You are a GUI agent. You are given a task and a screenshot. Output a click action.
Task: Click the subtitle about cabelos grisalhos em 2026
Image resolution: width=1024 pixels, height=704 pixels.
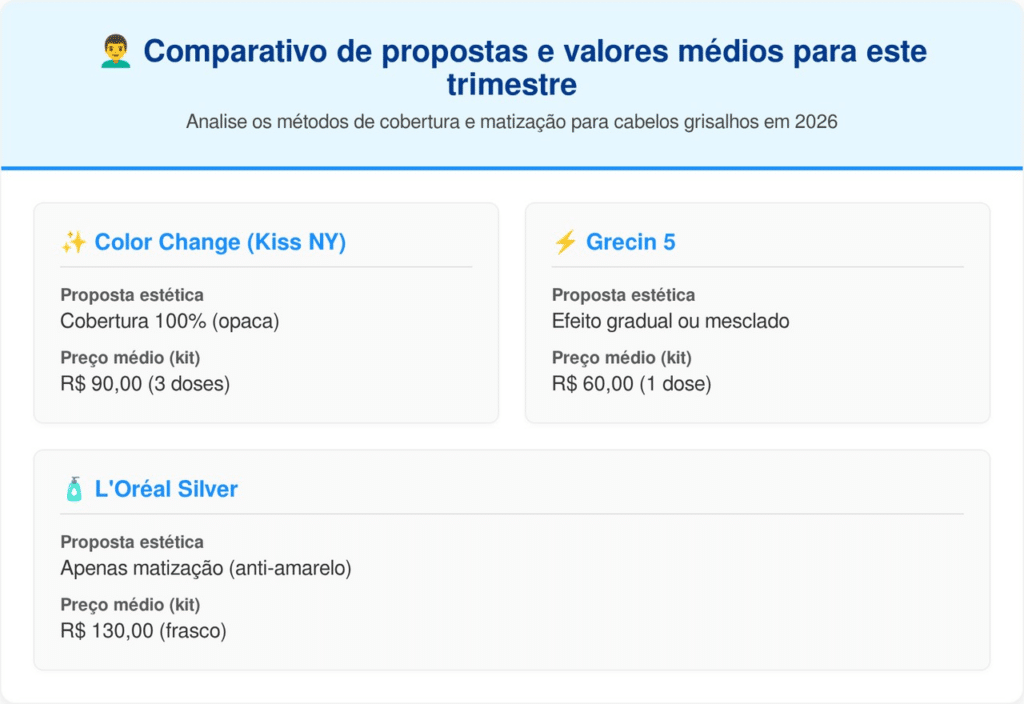click(511, 123)
